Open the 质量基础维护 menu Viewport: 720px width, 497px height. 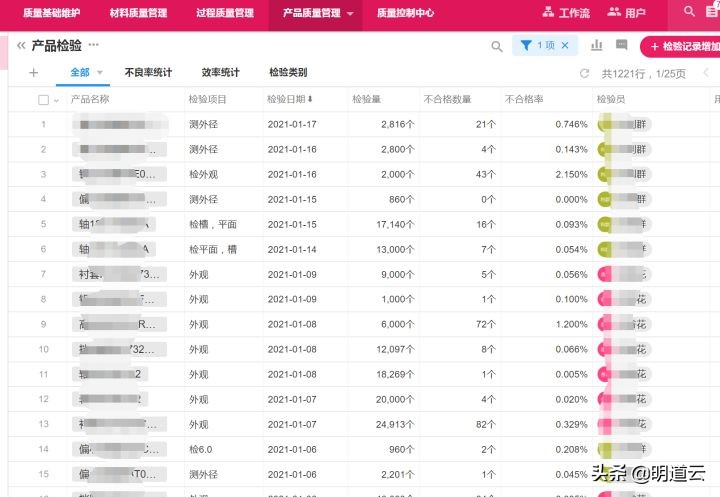click(x=51, y=13)
